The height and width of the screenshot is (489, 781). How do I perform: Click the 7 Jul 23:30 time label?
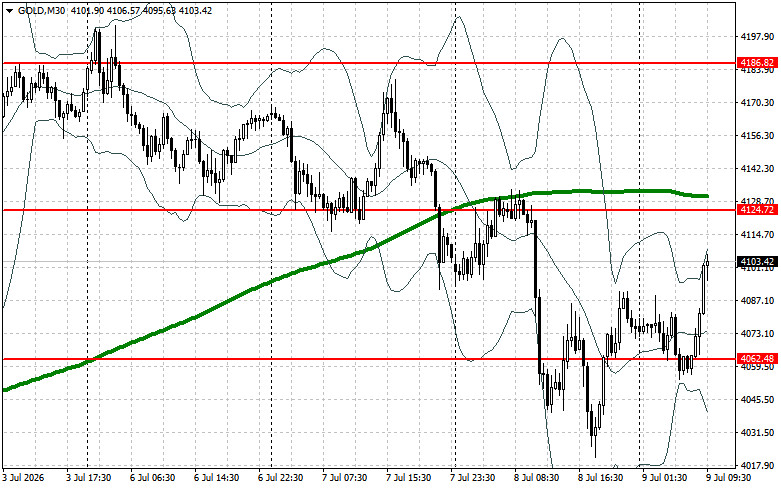click(473, 478)
